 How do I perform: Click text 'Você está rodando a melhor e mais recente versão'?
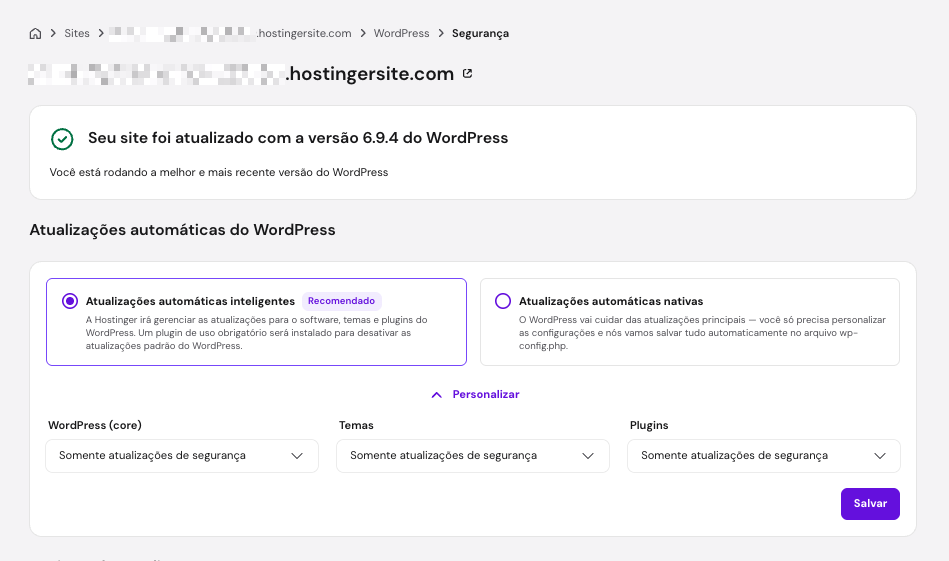pos(181,172)
